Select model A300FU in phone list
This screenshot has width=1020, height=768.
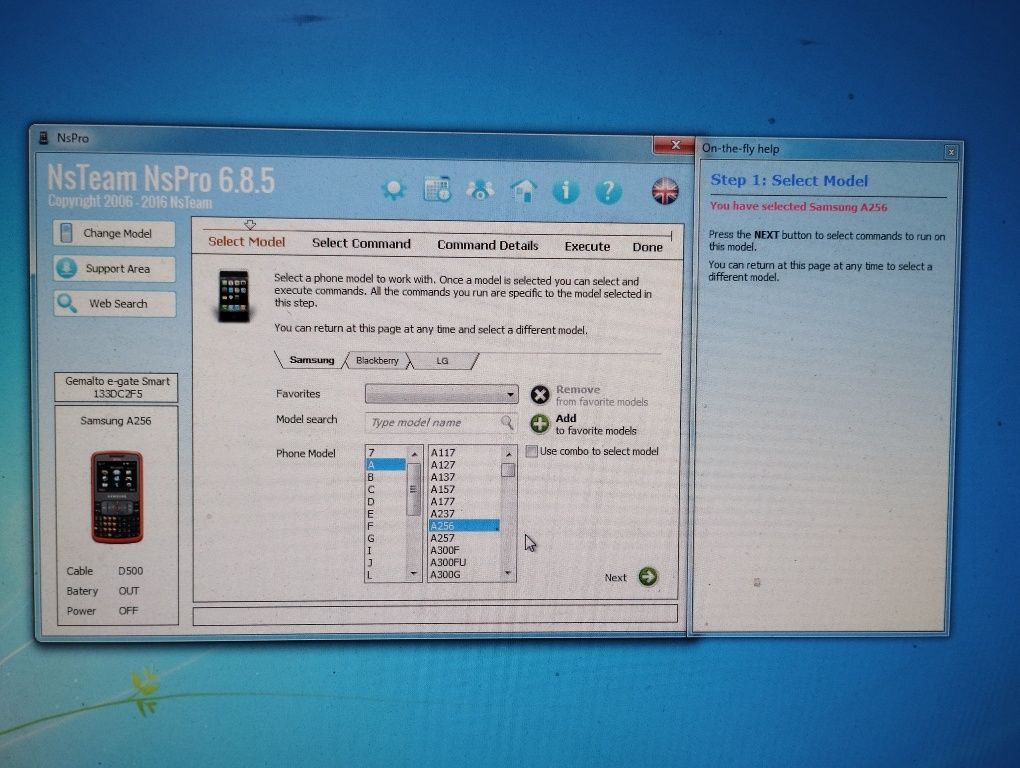coord(464,563)
